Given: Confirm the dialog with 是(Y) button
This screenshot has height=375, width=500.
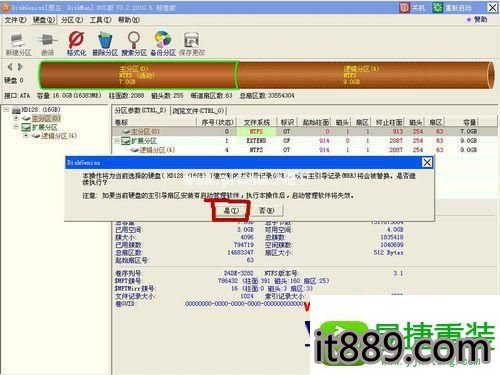Looking at the screenshot, I should pos(231,211).
